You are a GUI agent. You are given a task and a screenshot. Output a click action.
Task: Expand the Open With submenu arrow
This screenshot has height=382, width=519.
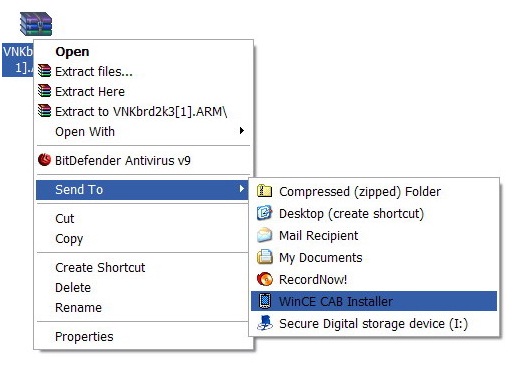242,131
